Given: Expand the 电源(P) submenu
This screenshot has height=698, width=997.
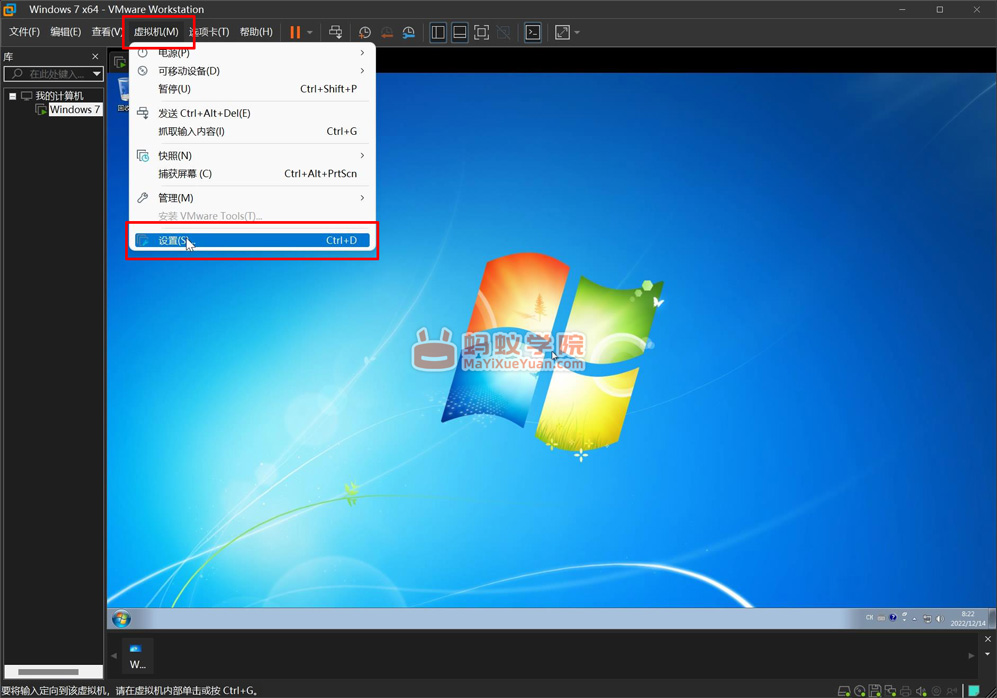Looking at the screenshot, I should pyautogui.click(x=252, y=53).
